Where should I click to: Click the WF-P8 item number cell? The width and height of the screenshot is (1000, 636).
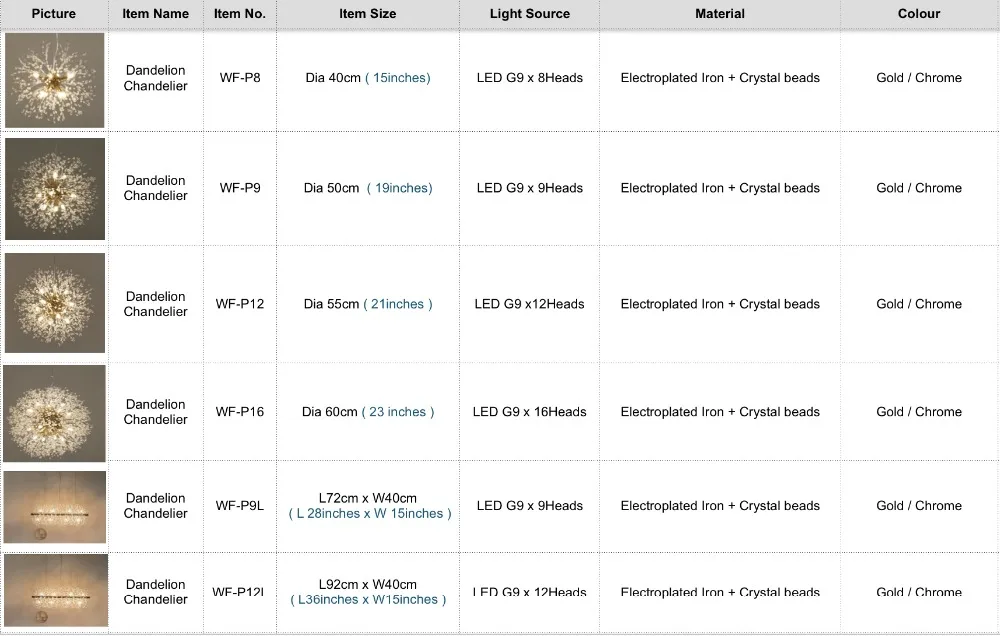(240, 78)
